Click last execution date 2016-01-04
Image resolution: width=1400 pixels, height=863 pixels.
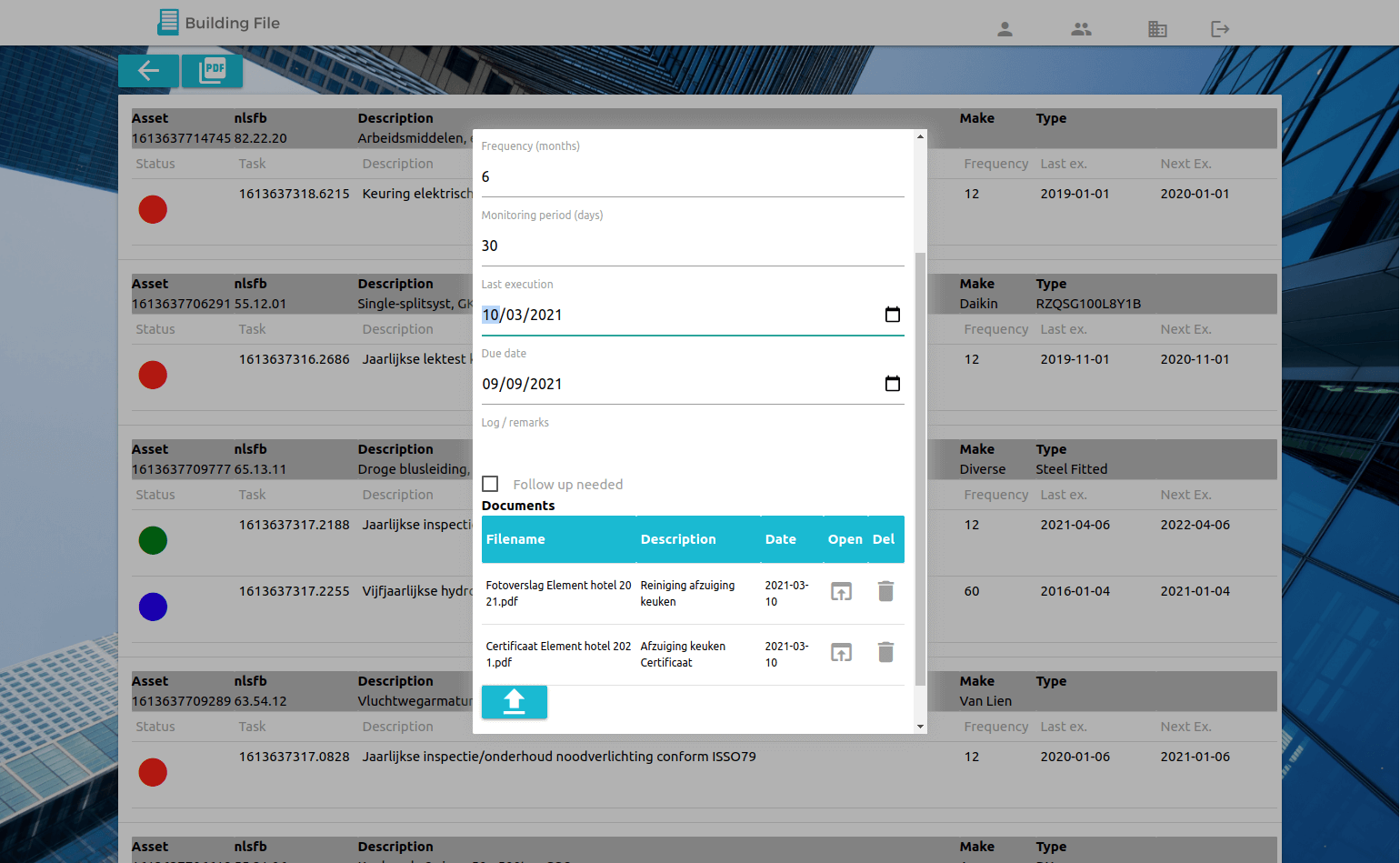pyautogui.click(x=1075, y=591)
